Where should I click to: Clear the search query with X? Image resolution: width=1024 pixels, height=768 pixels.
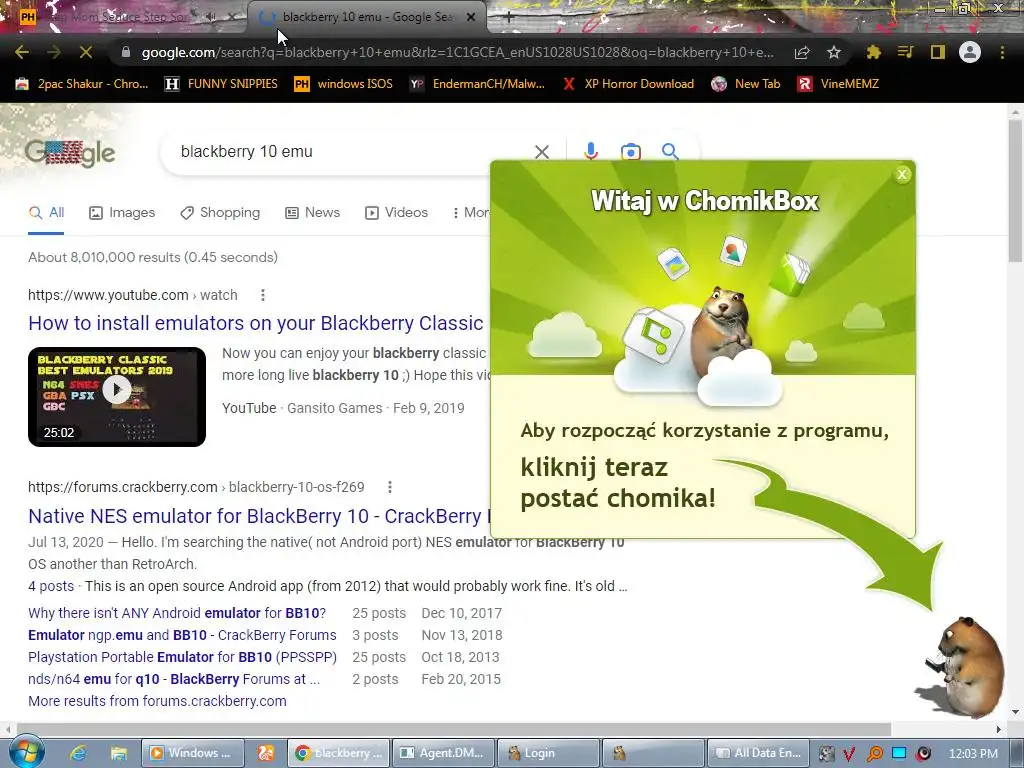541,152
